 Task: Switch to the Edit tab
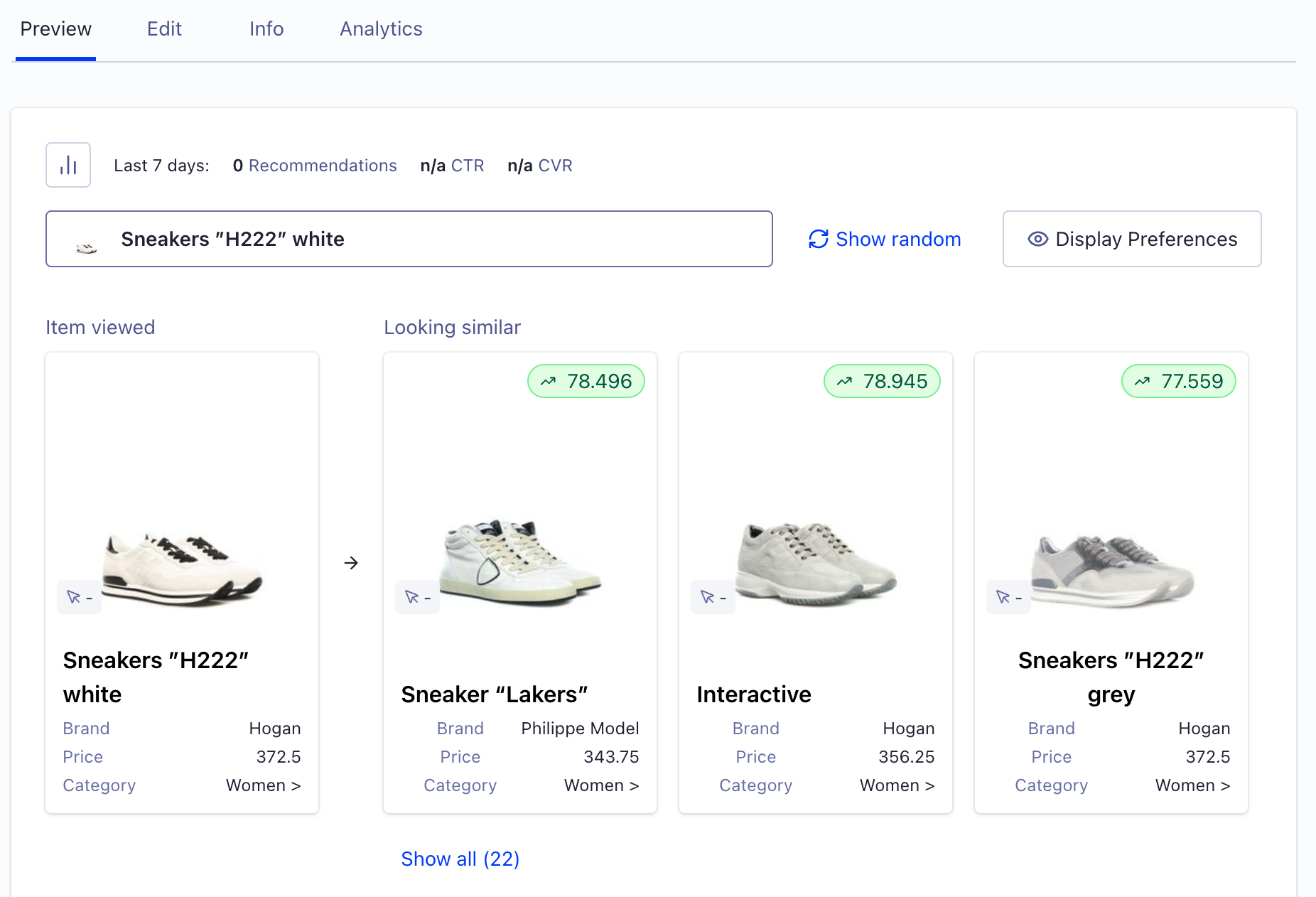[x=164, y=29]
